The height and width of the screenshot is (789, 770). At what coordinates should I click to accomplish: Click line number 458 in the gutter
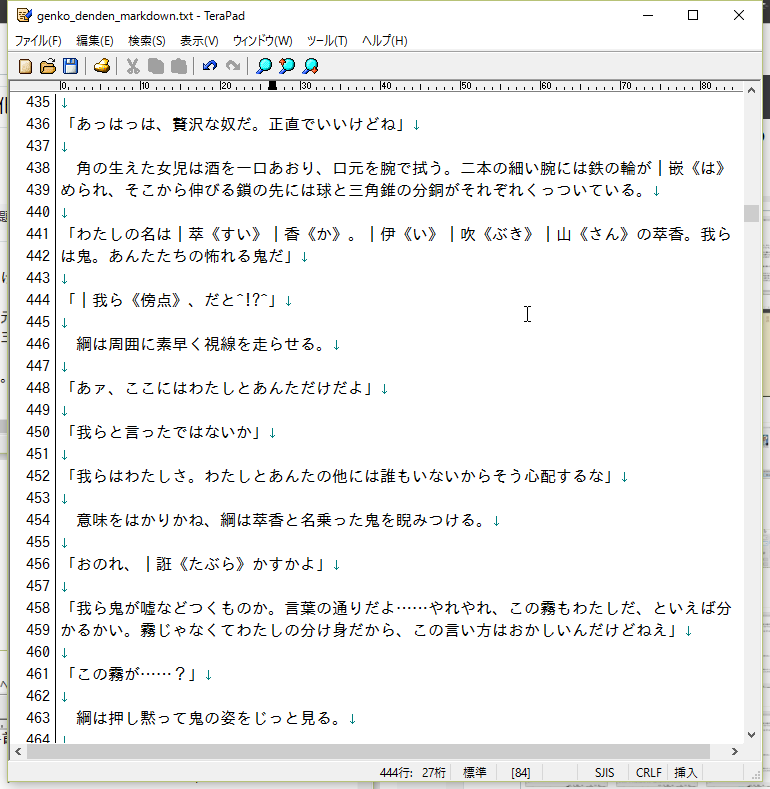tap(38, 608)
